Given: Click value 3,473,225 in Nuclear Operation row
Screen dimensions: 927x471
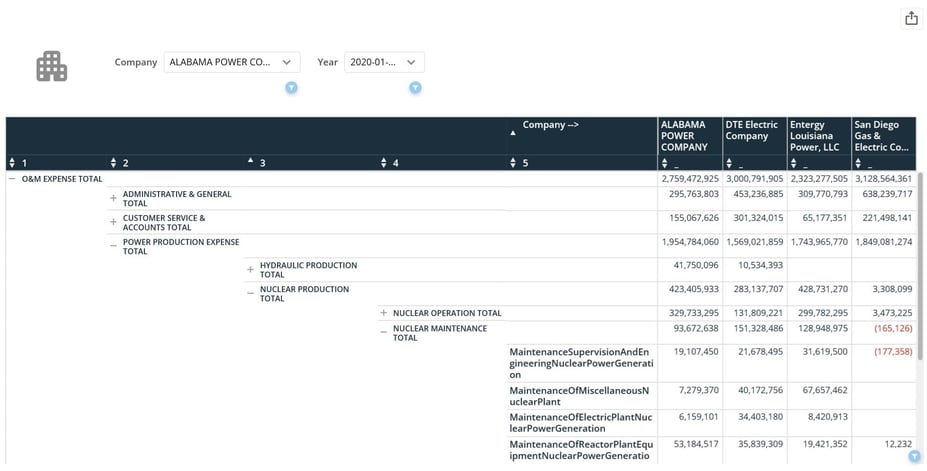Looking at the screenshot, I should 893,313.
